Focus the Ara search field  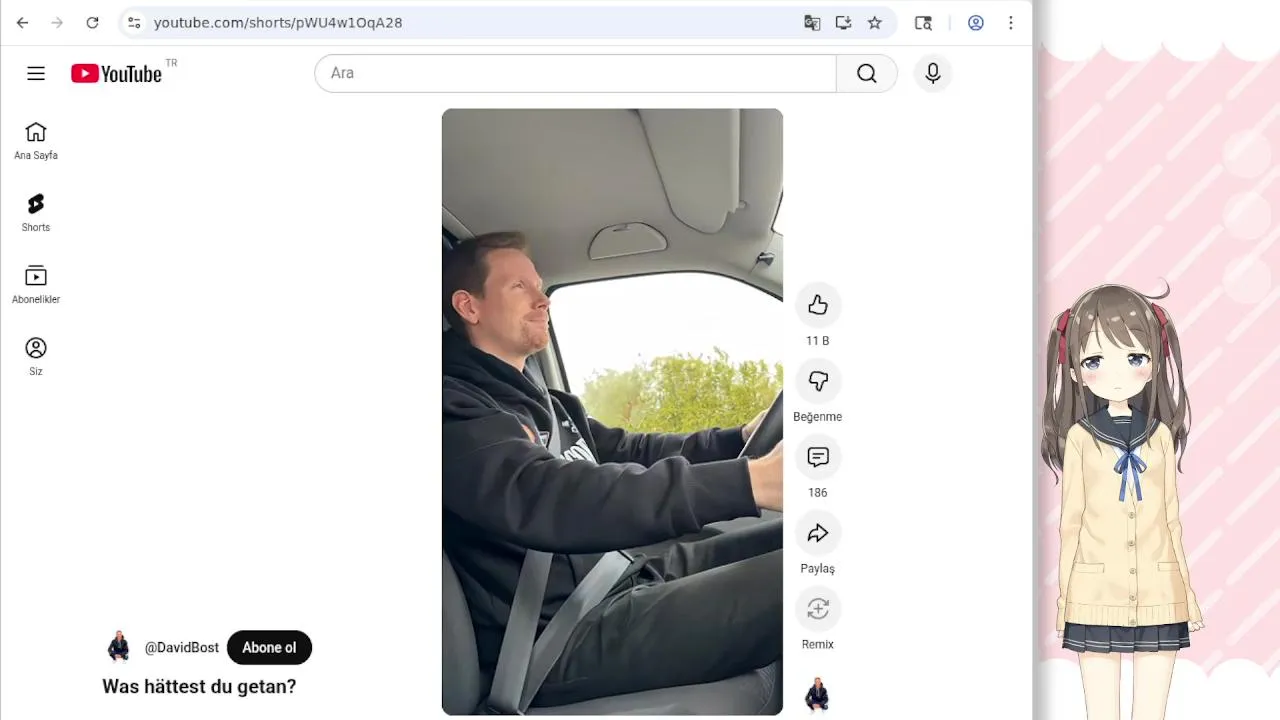click(x=575, y=73)
